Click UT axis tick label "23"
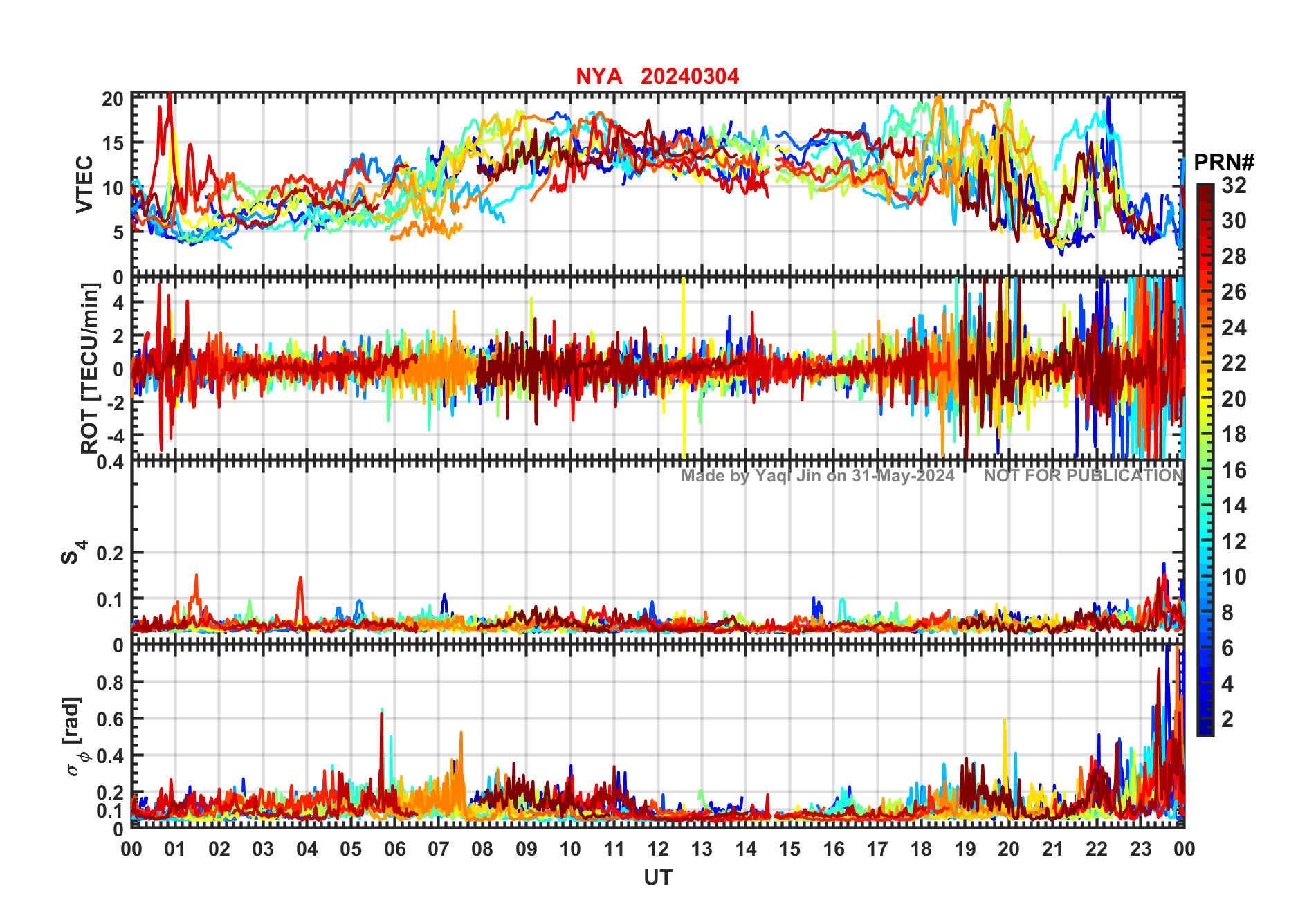The height and width of the screenshot is (920, 1316). [x=1140, y=849]
